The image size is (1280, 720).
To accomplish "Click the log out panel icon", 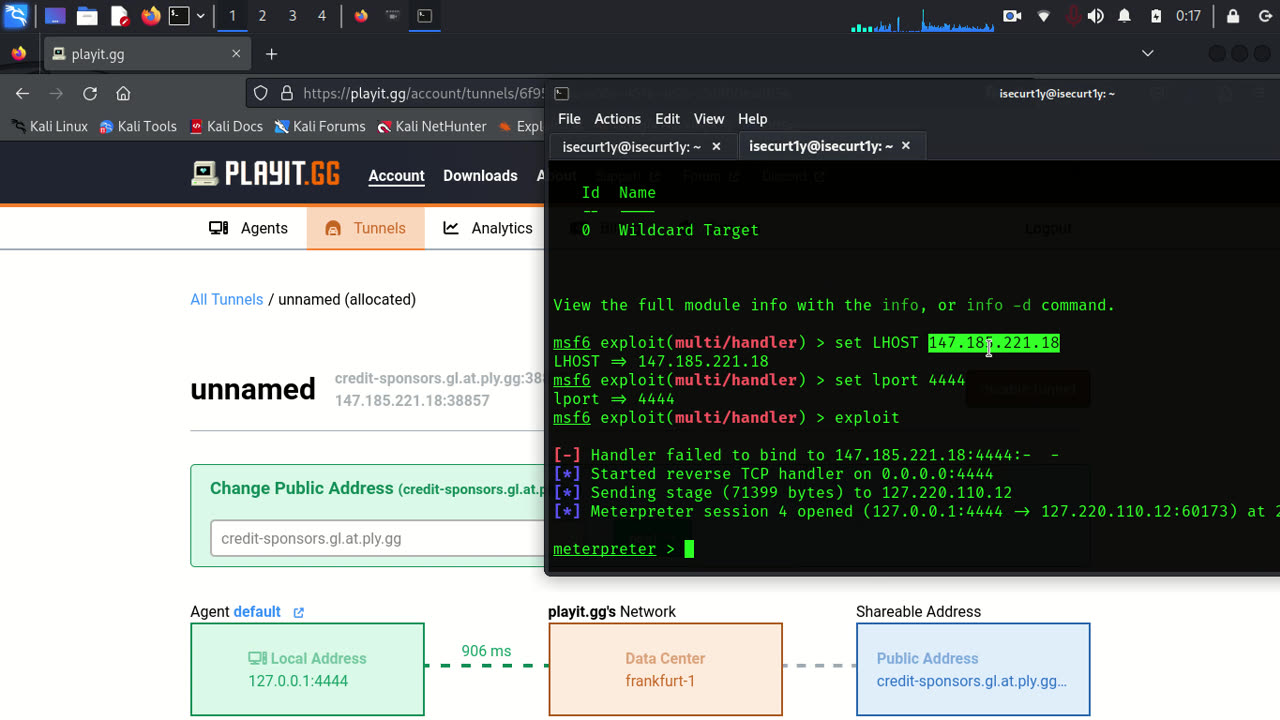I will (x=1263, y=16).
